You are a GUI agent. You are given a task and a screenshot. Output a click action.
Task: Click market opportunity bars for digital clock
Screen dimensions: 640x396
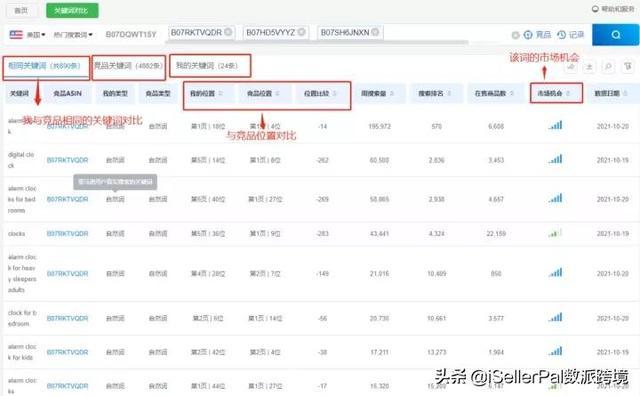[556, 159]
